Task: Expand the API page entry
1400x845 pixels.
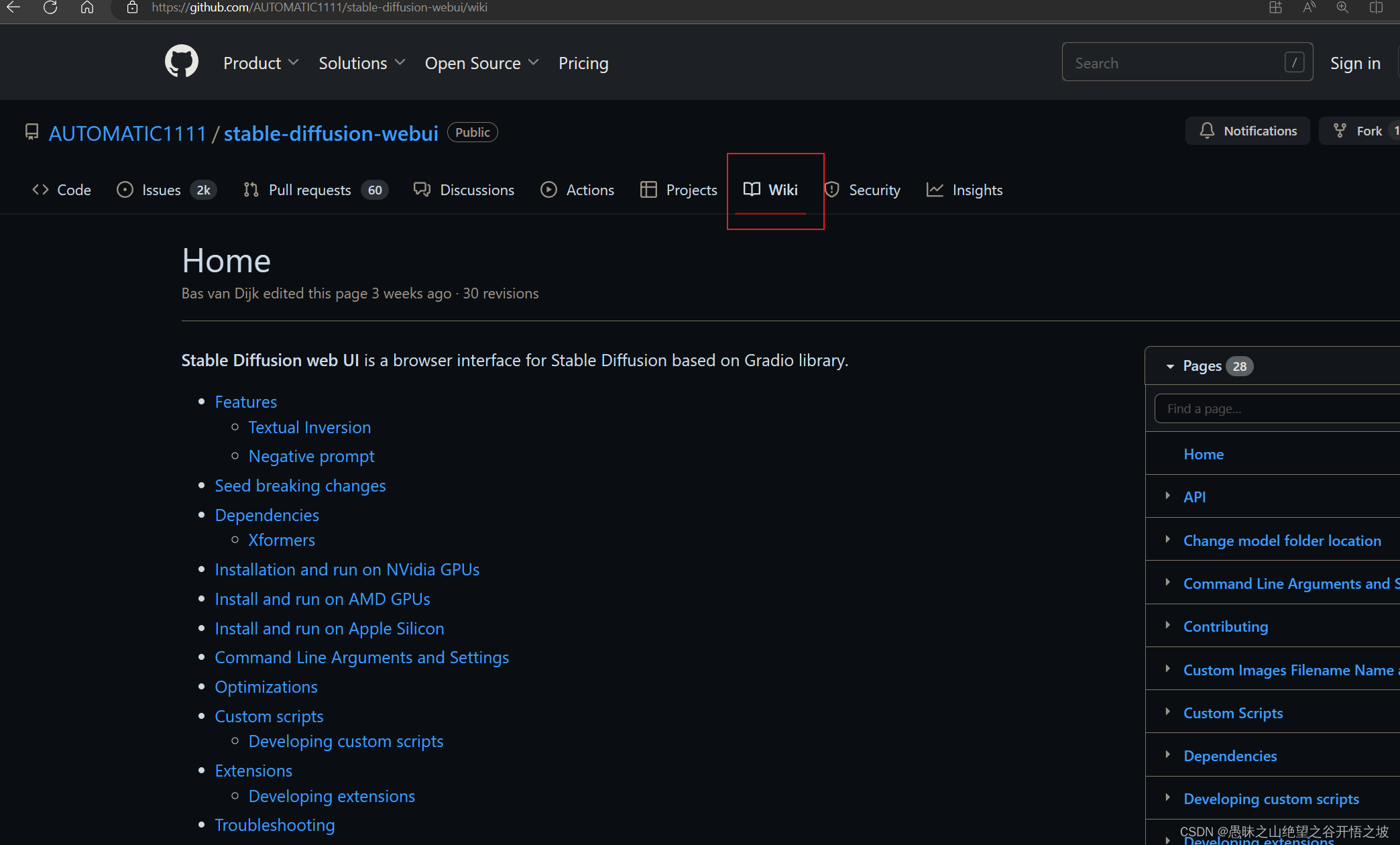Action: click(1168, 496)
